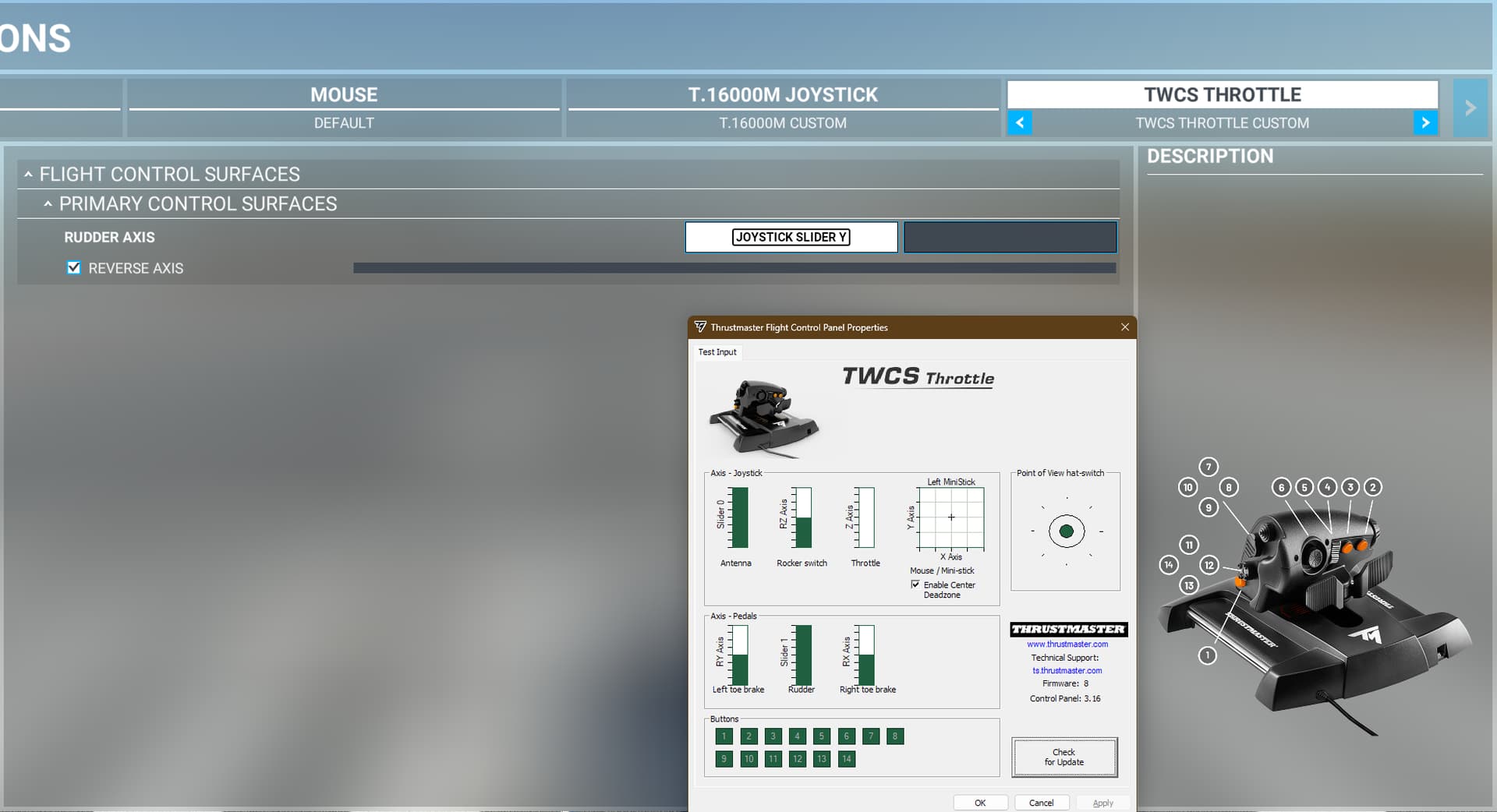Collapse the Primary Control Surfaces section

click(48, 204)
